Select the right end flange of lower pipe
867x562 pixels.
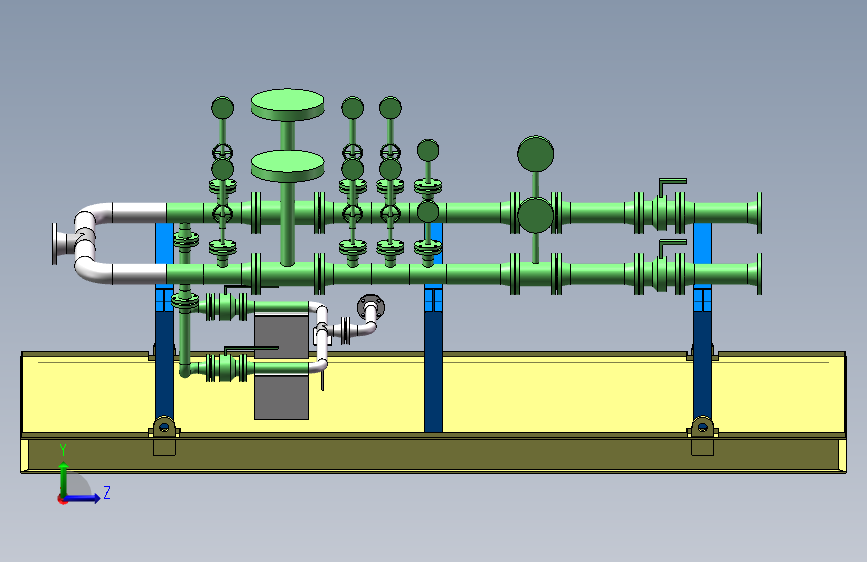click(x=759, y=273)
